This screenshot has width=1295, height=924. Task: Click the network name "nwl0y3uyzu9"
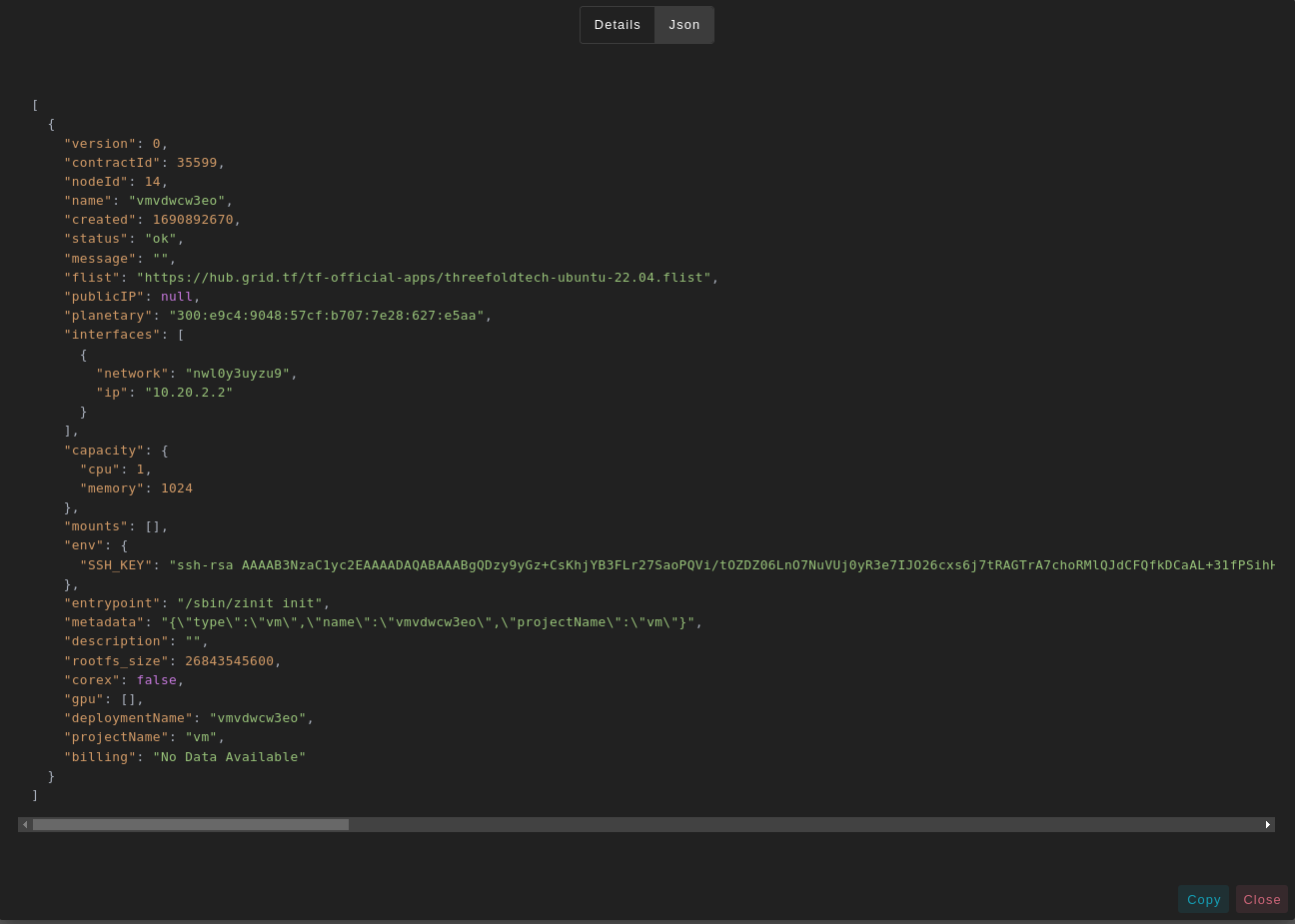(237, 374)
